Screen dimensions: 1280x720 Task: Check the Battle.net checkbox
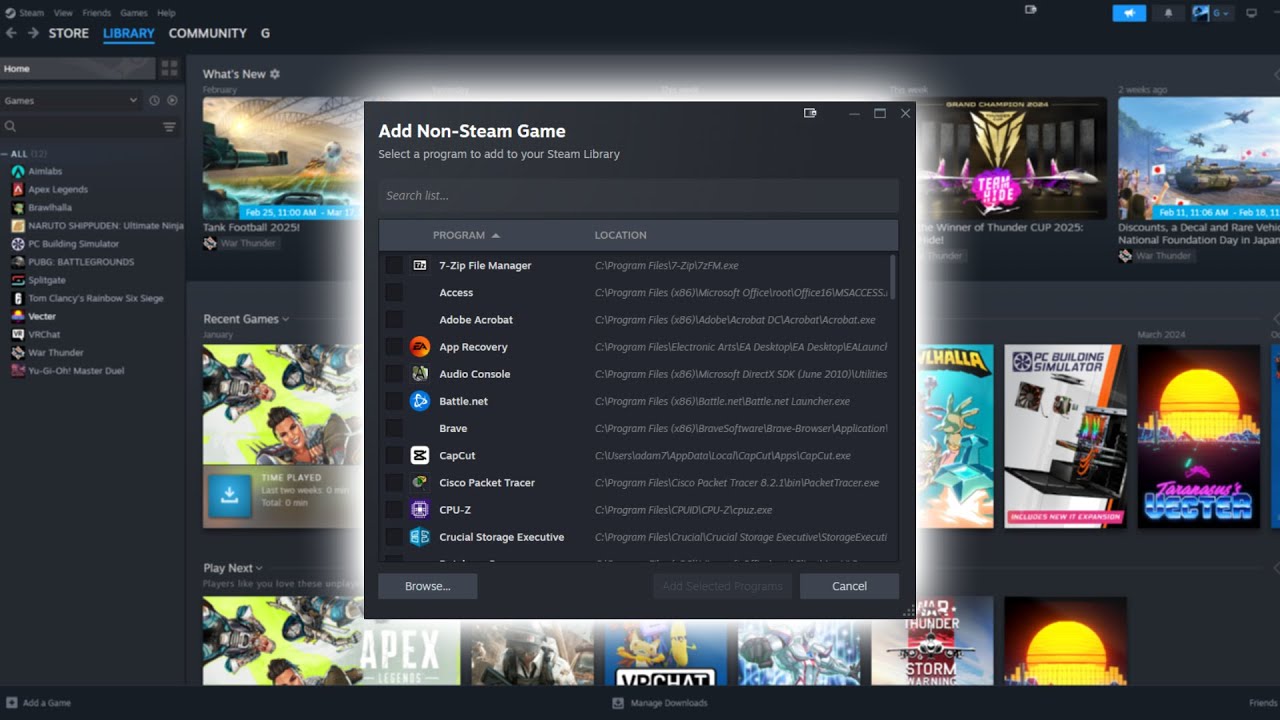[x=394, y=401]
